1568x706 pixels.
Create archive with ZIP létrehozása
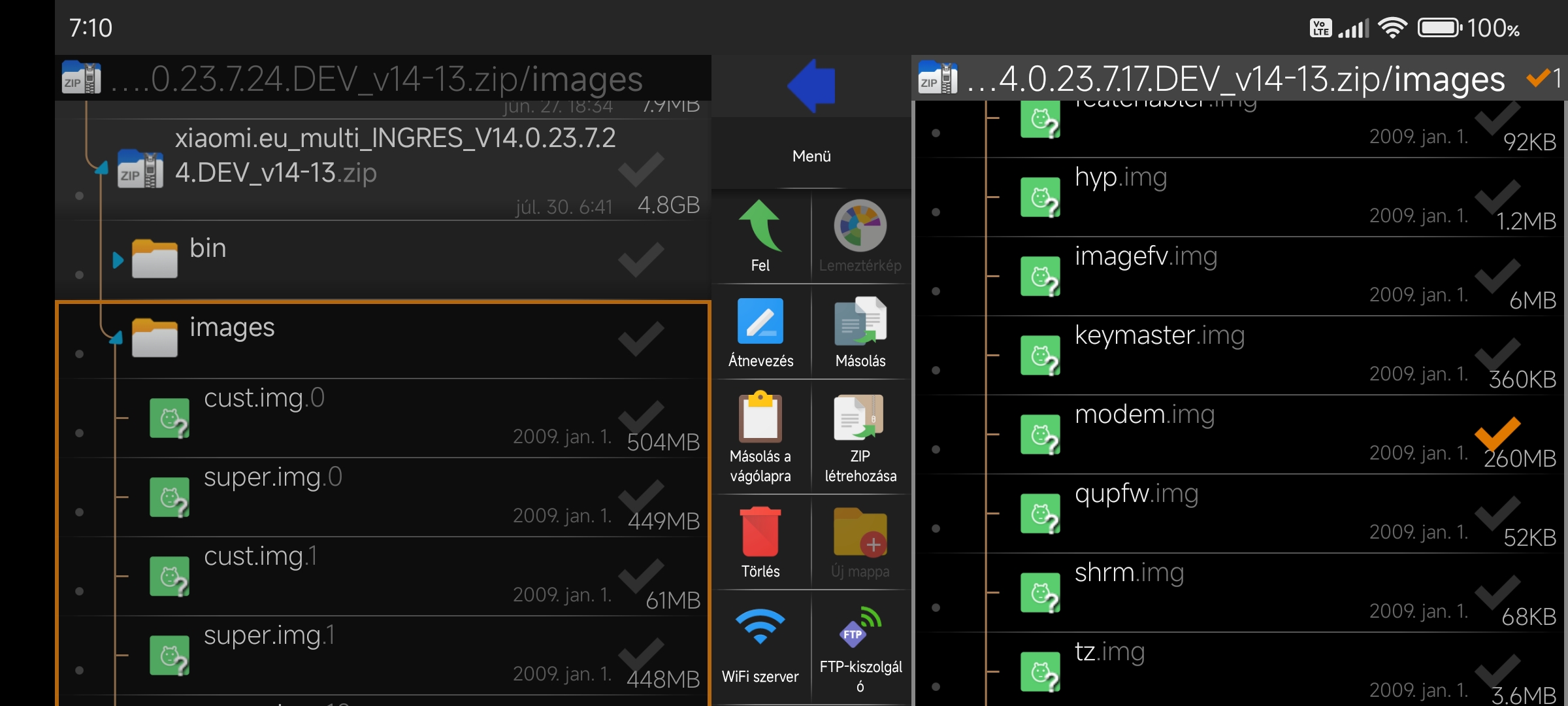coord(860,437)
